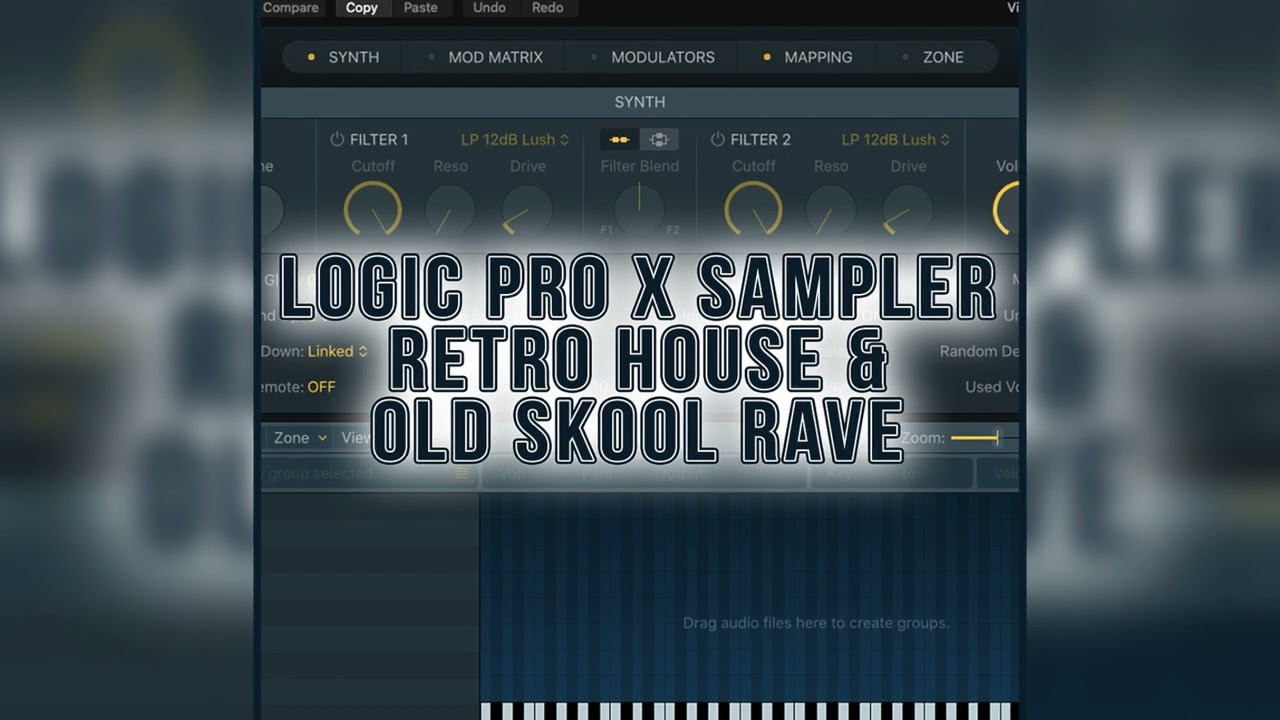Open the MOD MATRIX tab
The image size is (1280, 720).
[x=485, y=57]
